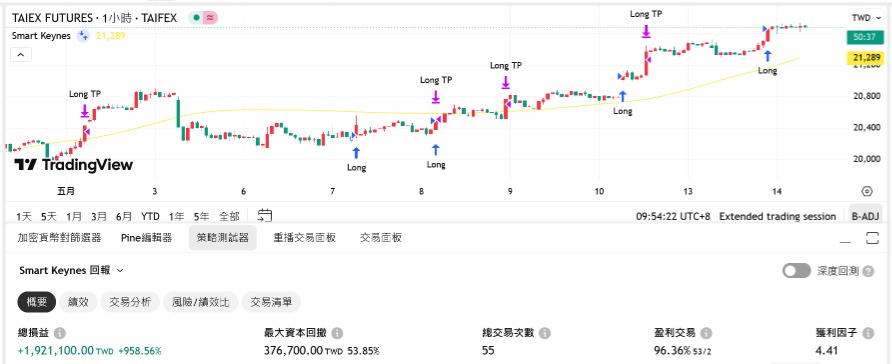Click the Extended trading session label
892x364 pixels.
coord(777,216)
